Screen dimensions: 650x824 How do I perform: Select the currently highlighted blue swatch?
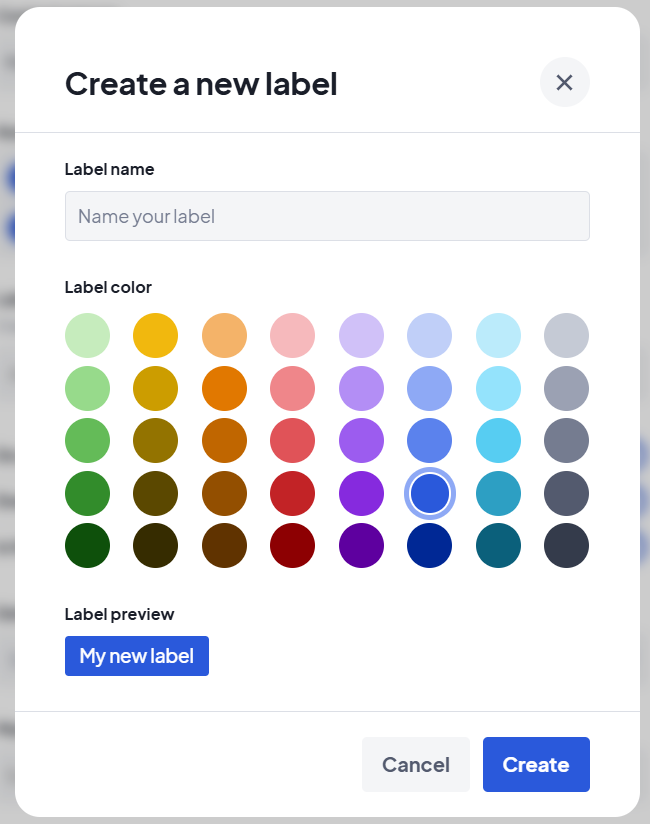pyautogui.click(x=429, y=493)
